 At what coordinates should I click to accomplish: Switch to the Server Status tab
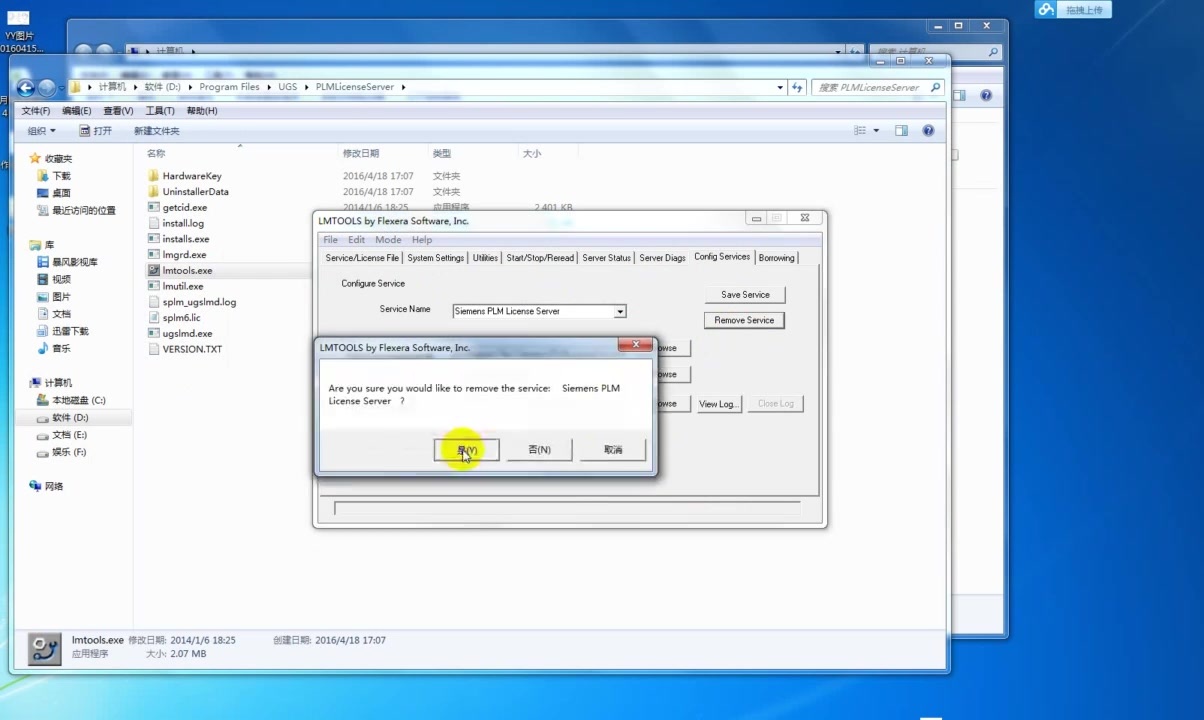point(606,258)
